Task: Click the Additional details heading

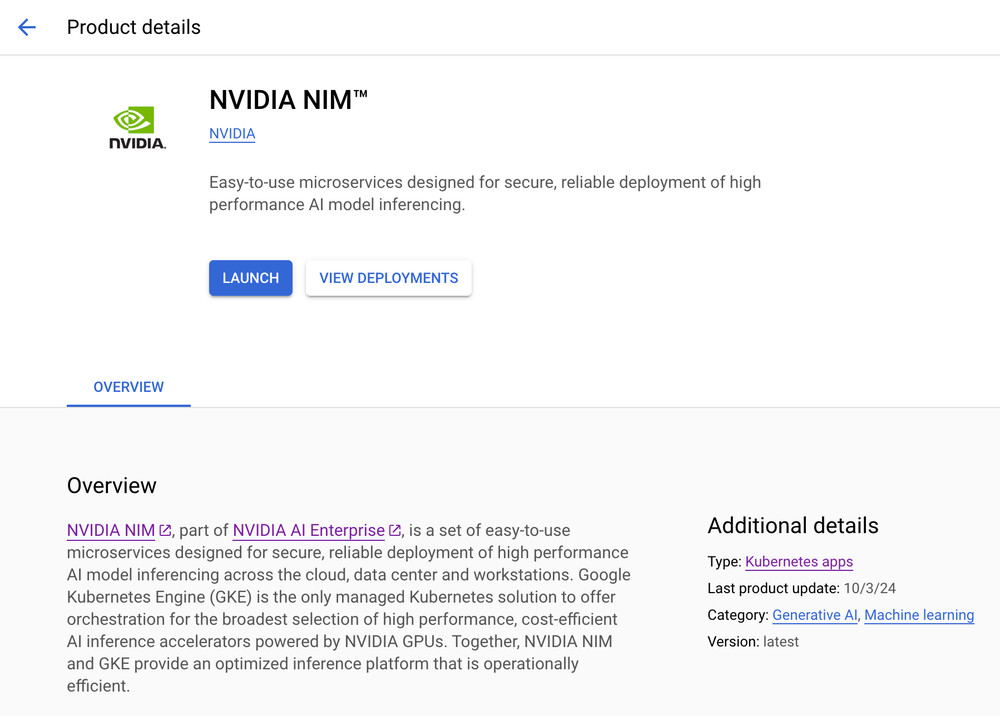Action: coord(792,526)
